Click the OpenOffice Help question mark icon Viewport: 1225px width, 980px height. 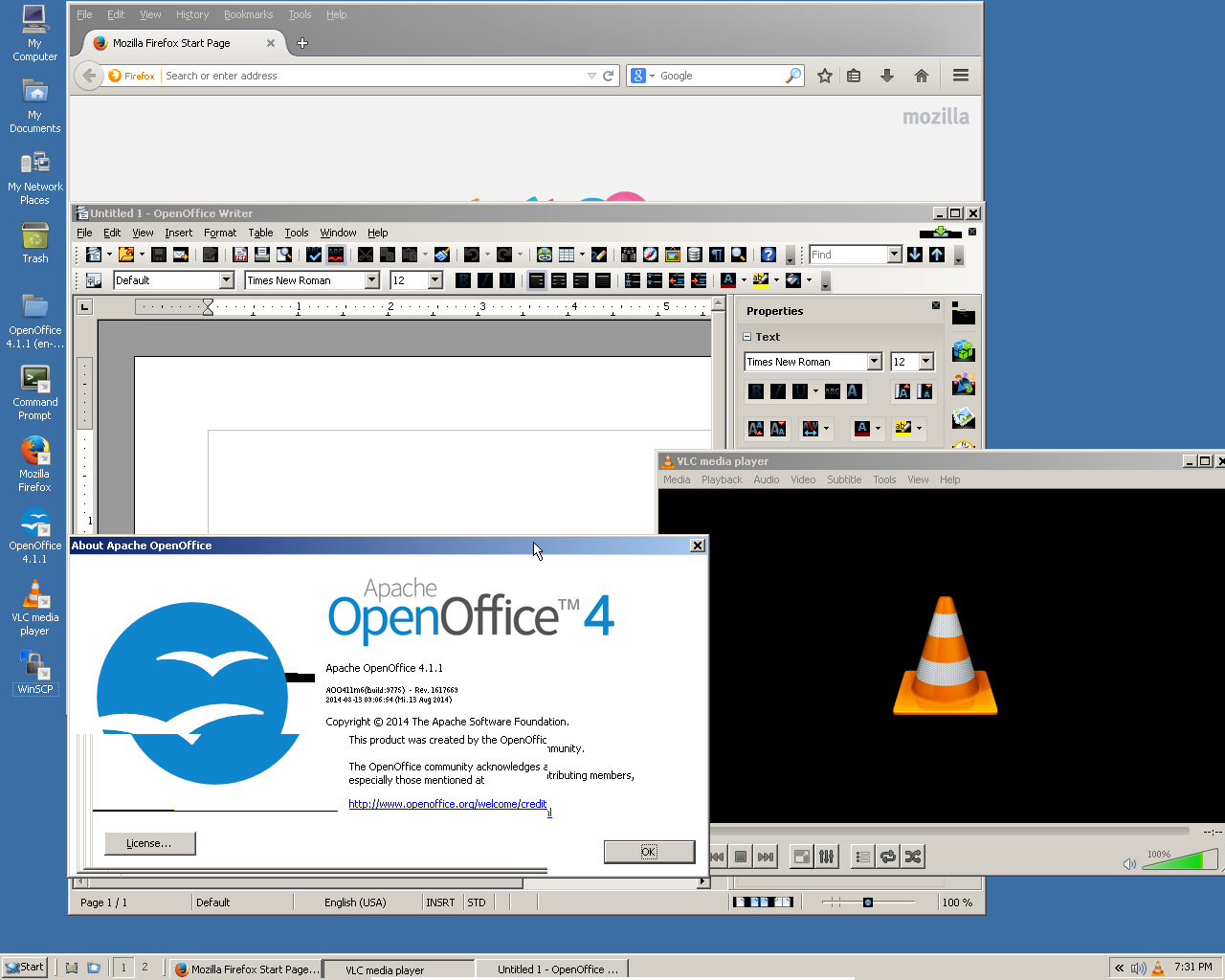point(768,255)
